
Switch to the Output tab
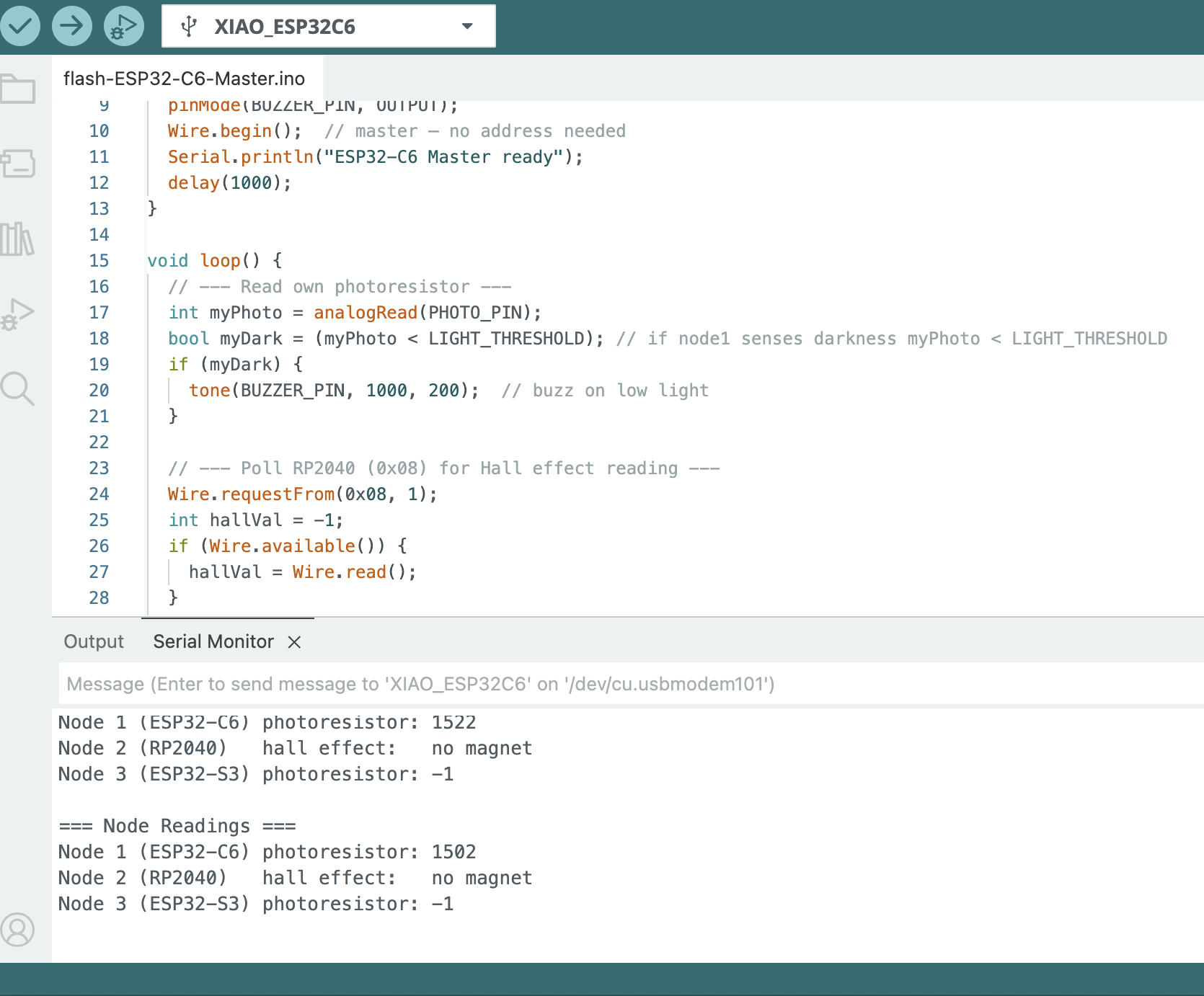[x=94, y=641]
